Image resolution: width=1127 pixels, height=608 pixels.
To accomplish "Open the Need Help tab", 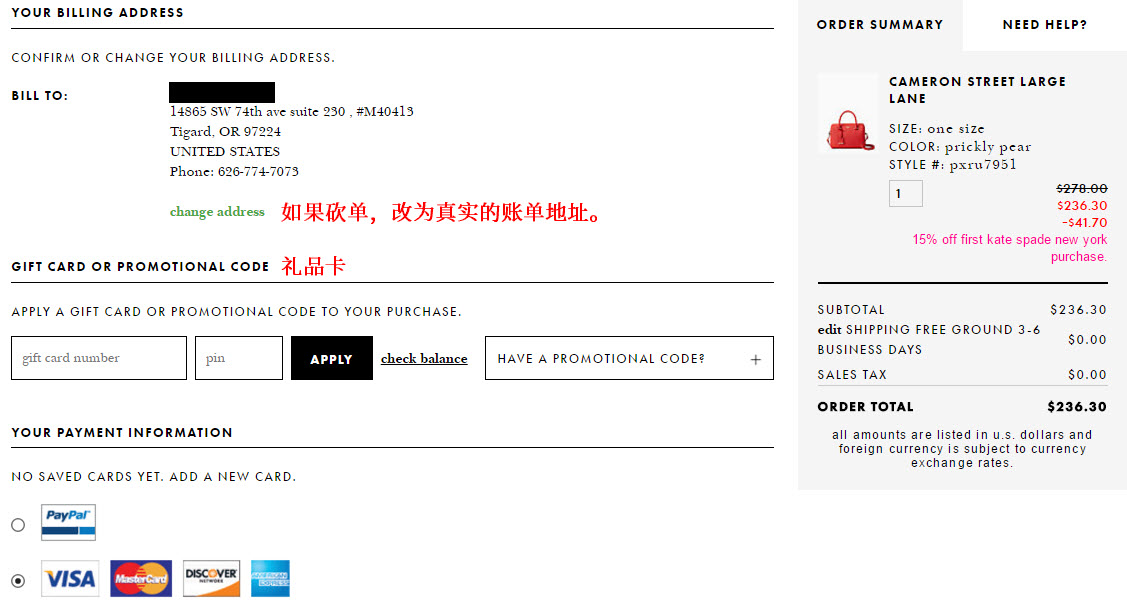I will (x=1044, y=25).
